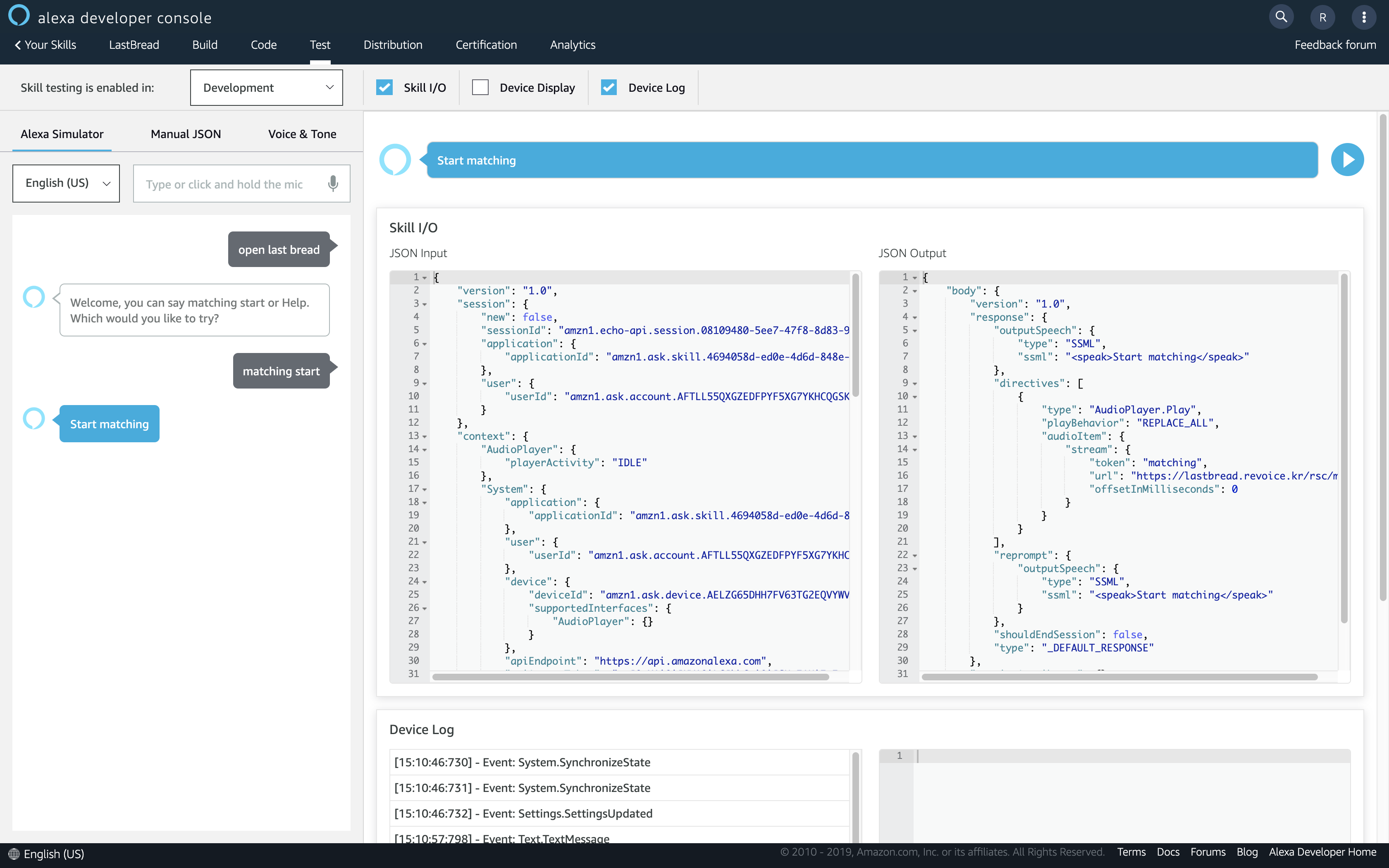1389x868 pixels.
Task: Click the utterance text input field
Action: (x=242, y=184)
